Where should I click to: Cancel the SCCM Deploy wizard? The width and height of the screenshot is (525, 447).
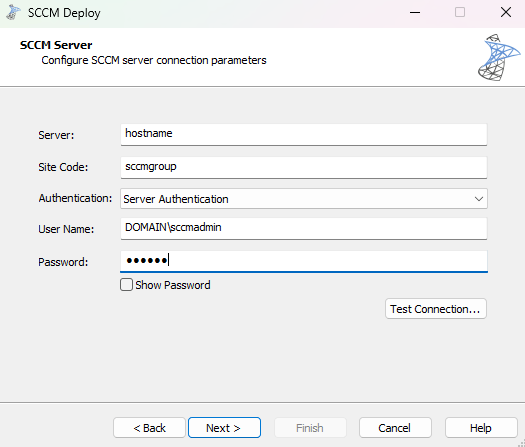395,428
